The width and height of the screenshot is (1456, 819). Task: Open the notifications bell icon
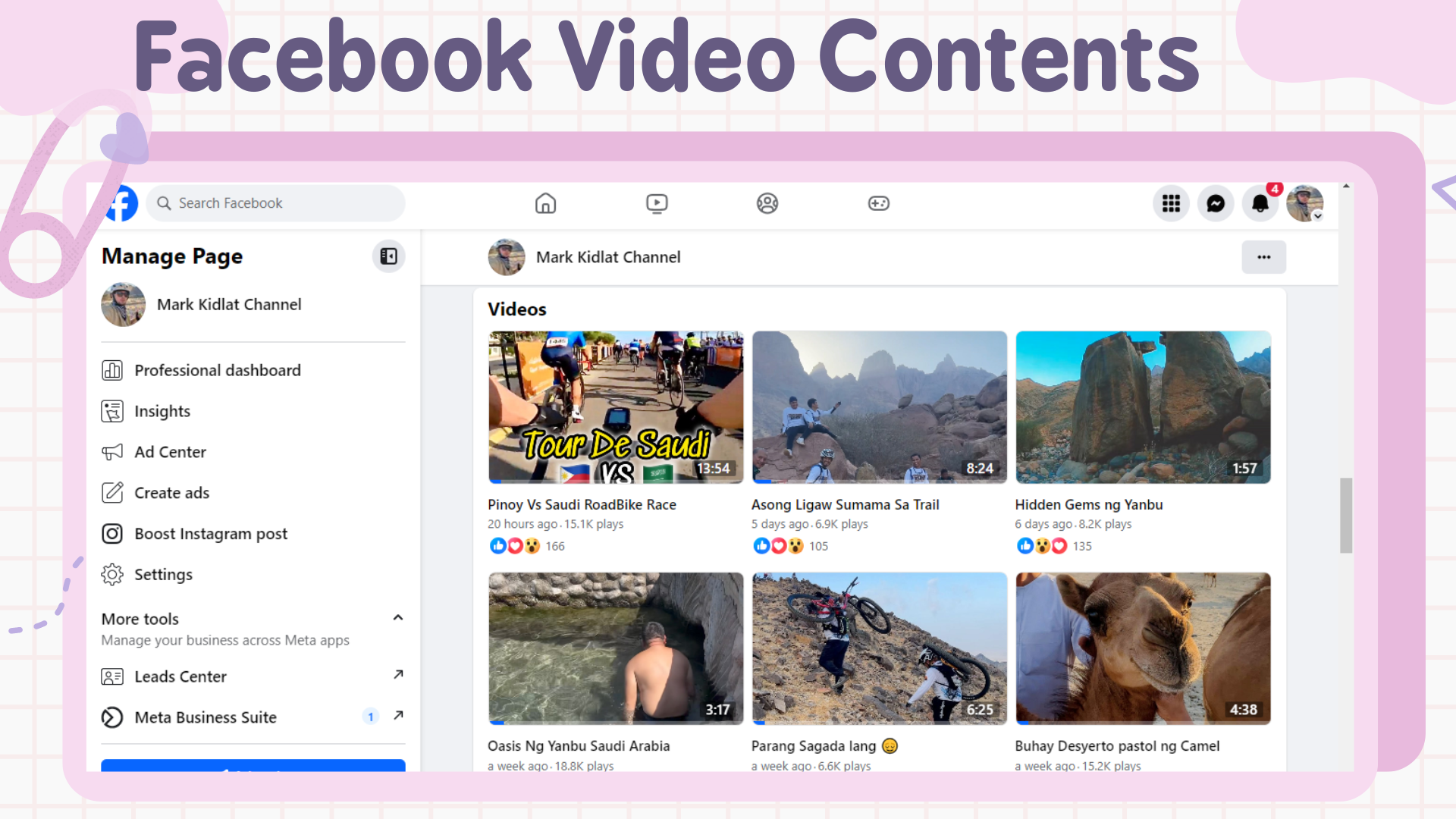tap(1260, 203)
